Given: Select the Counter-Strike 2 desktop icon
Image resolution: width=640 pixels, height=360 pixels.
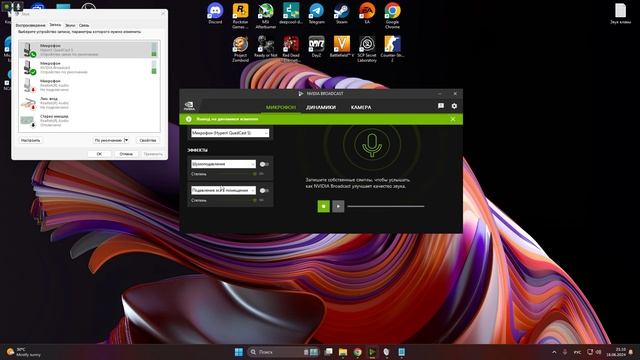Looking at the screenshot, I should tap(392, 49).
